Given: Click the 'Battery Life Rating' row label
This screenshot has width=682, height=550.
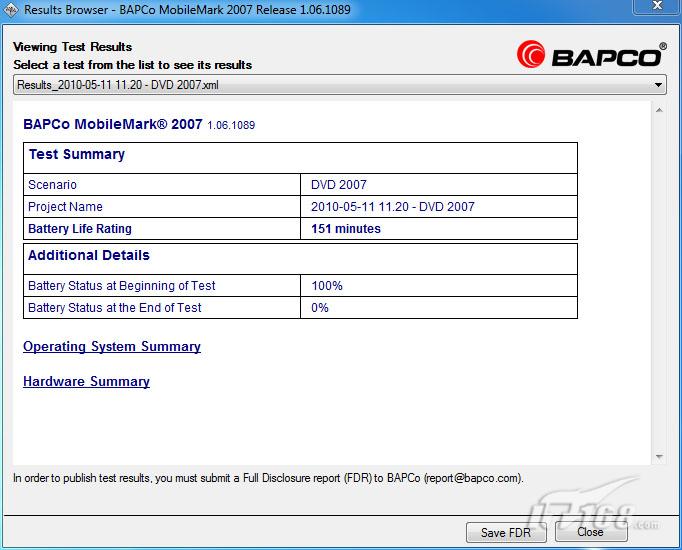Looking at the screenshot, I should (x=80, y=229).
